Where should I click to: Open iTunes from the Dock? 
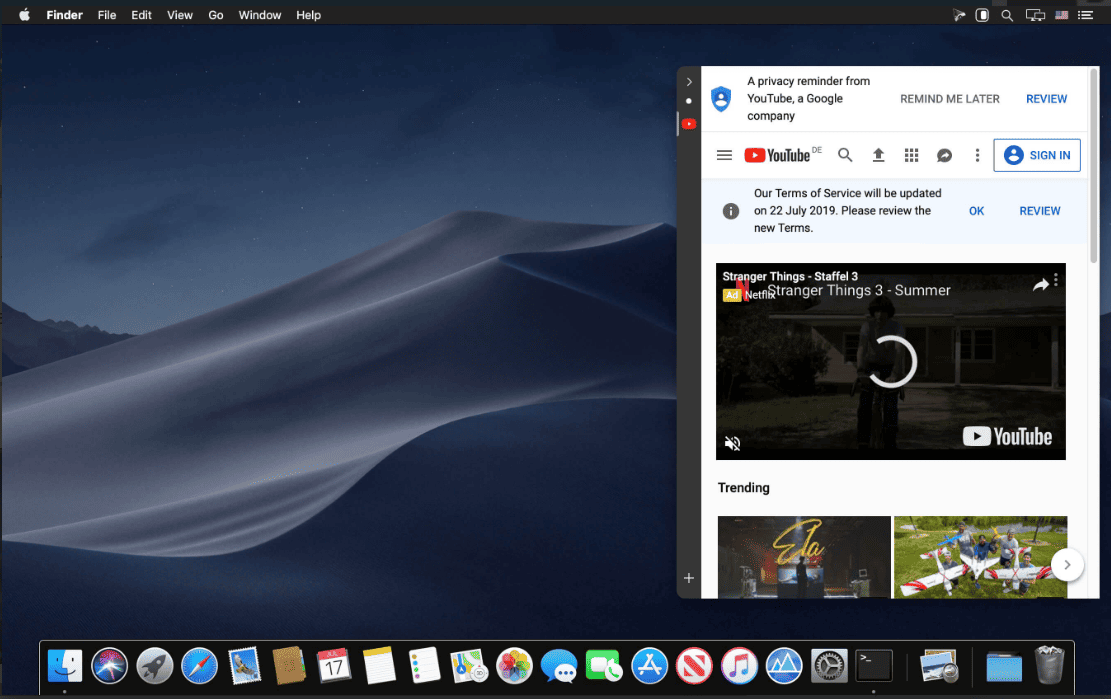click(x=739, y=666)
